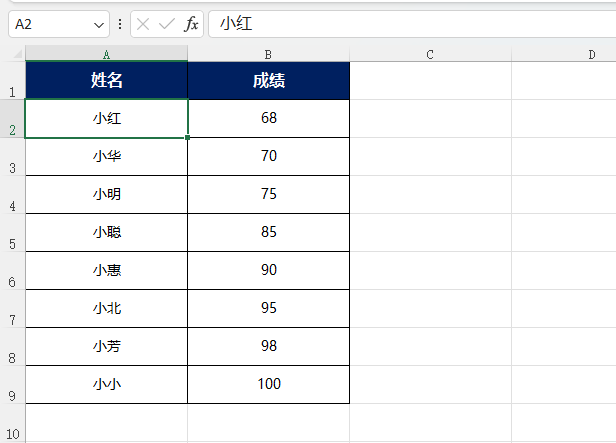Select column C header
616x443 pixels.
click(x=430, y=54)
